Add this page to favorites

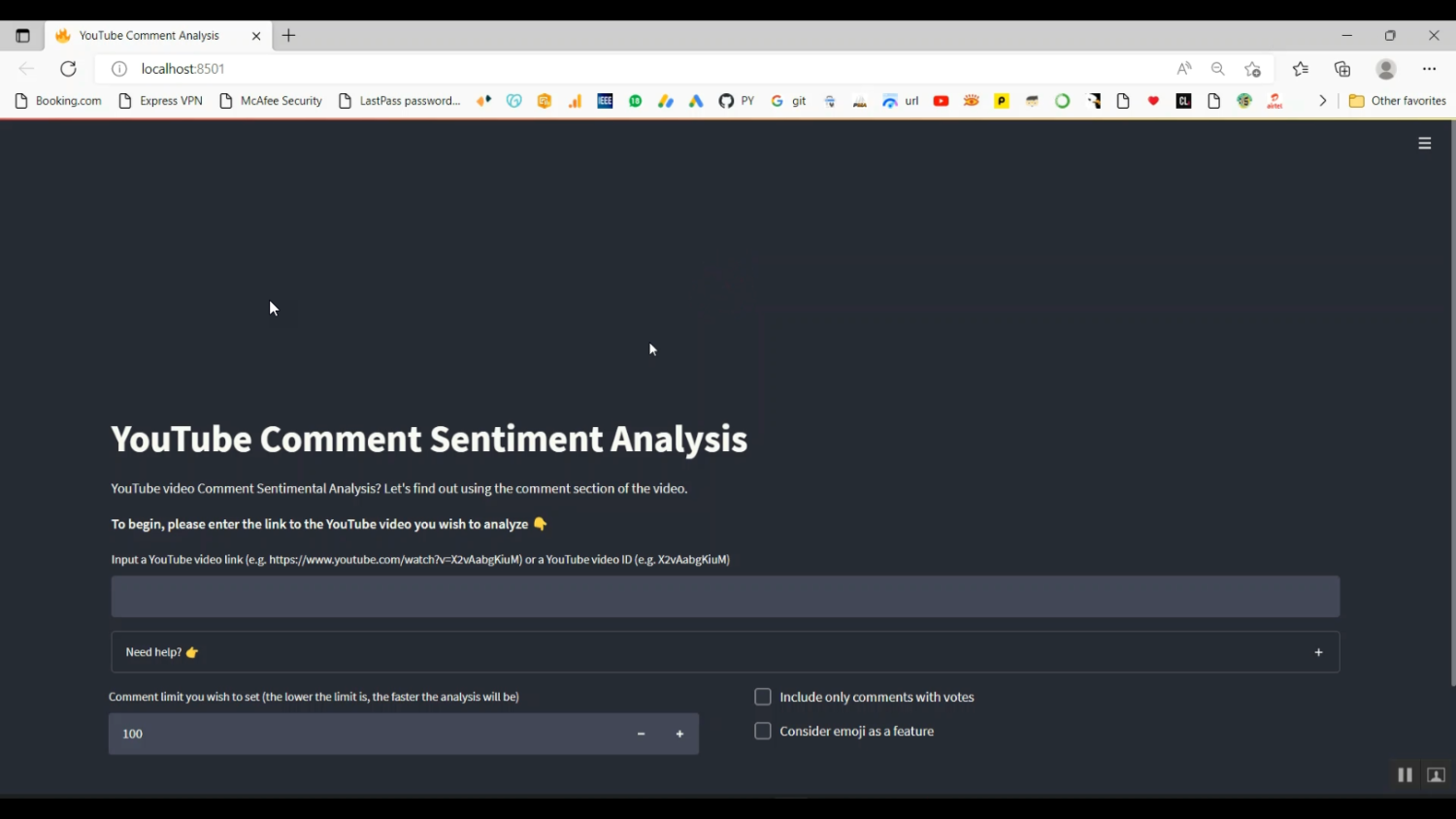(1253, 69)
